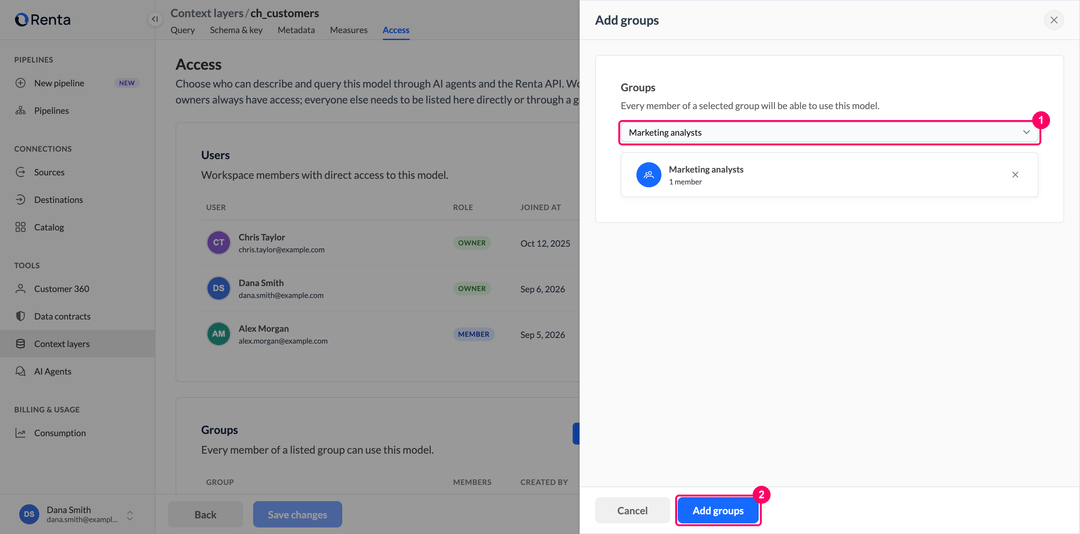Image resolution: width=1080 pixels, height=534 pixels.
Task: Click the Catalog grid icon
Action: (21, 227)
